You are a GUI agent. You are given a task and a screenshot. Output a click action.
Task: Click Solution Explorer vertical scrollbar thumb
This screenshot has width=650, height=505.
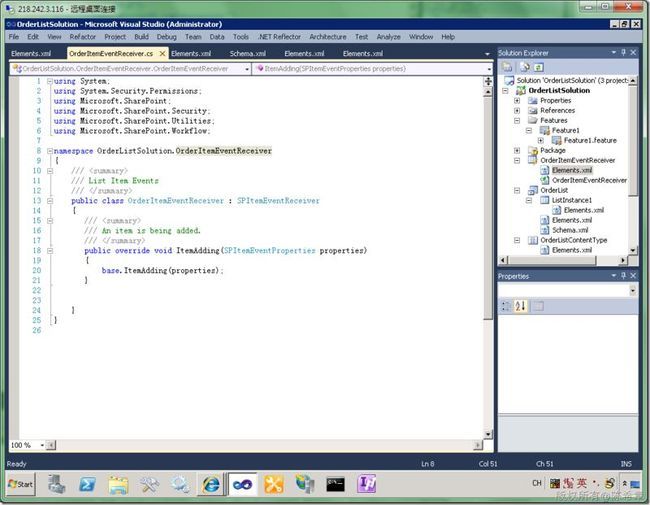pyautogui.click(x=633, y=141)
